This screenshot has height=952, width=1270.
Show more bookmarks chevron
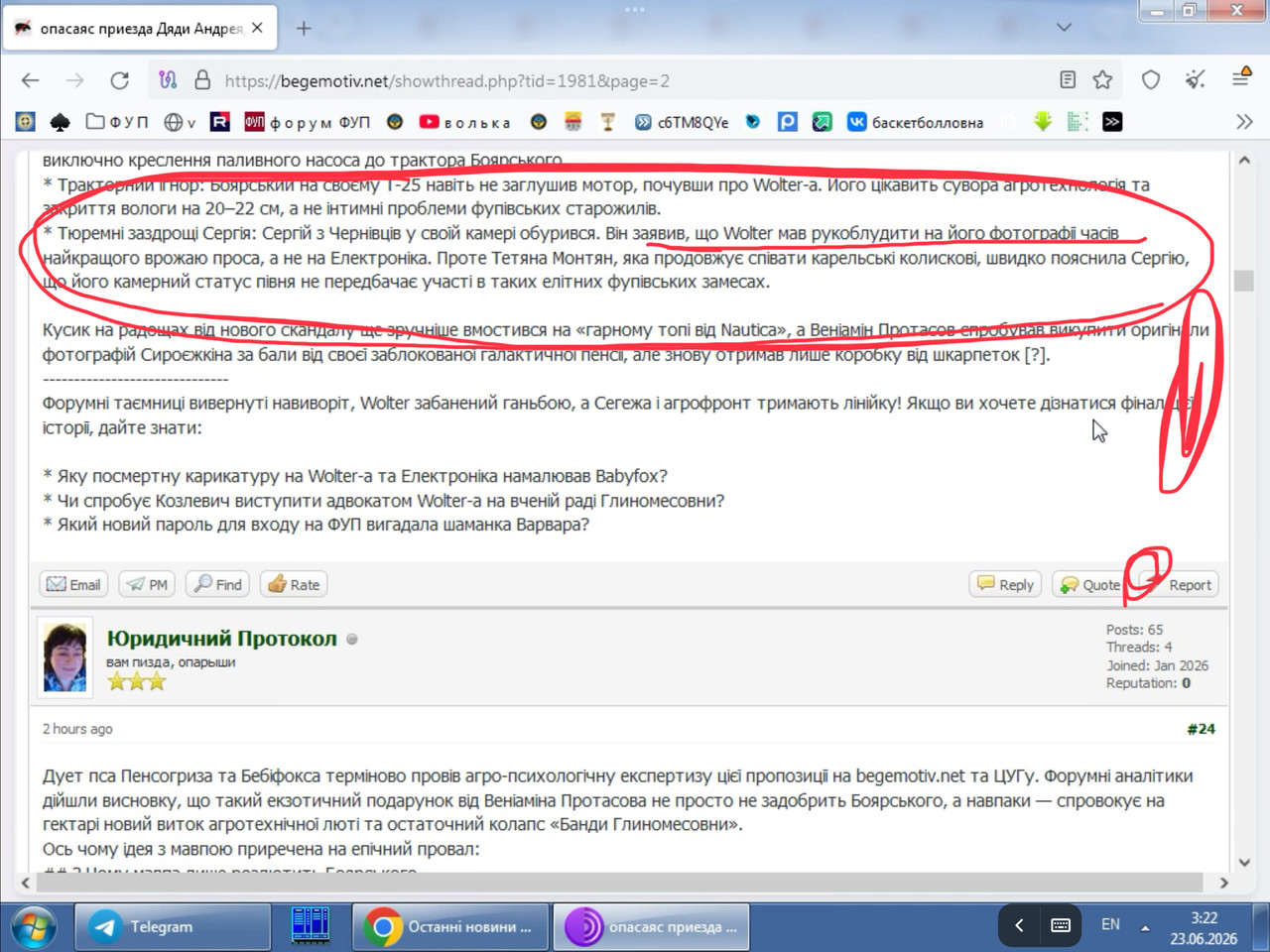(x=1244, y=122)
